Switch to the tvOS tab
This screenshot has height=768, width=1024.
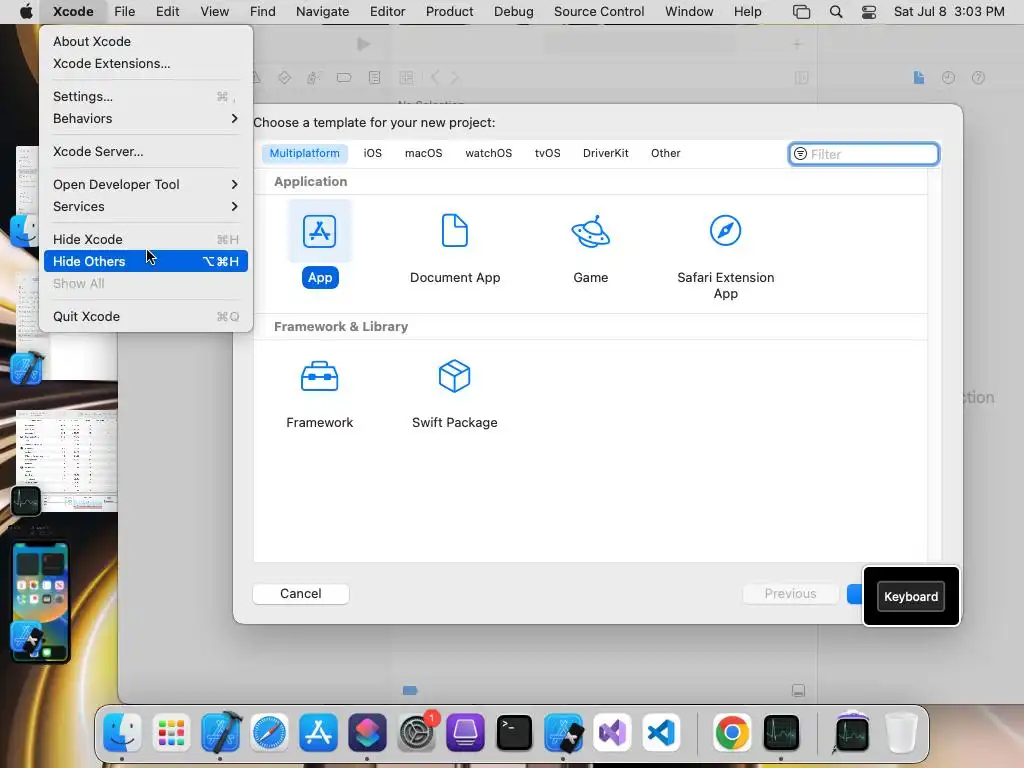tap(547, 153)
